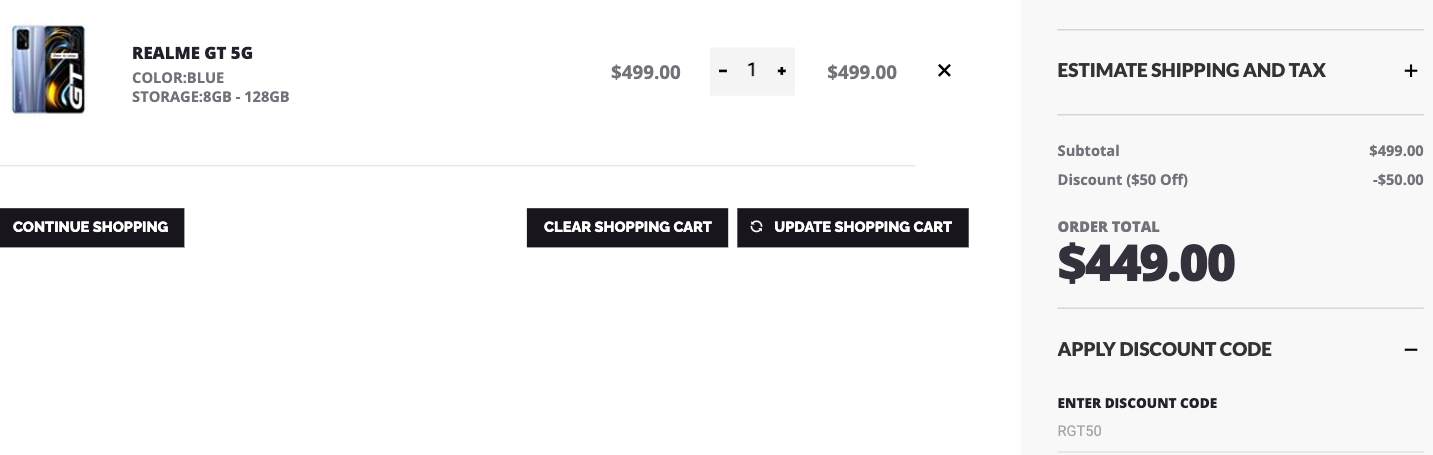
Task: Click the Estimate Shipping and Tax heading
Action: point(1191,70)
